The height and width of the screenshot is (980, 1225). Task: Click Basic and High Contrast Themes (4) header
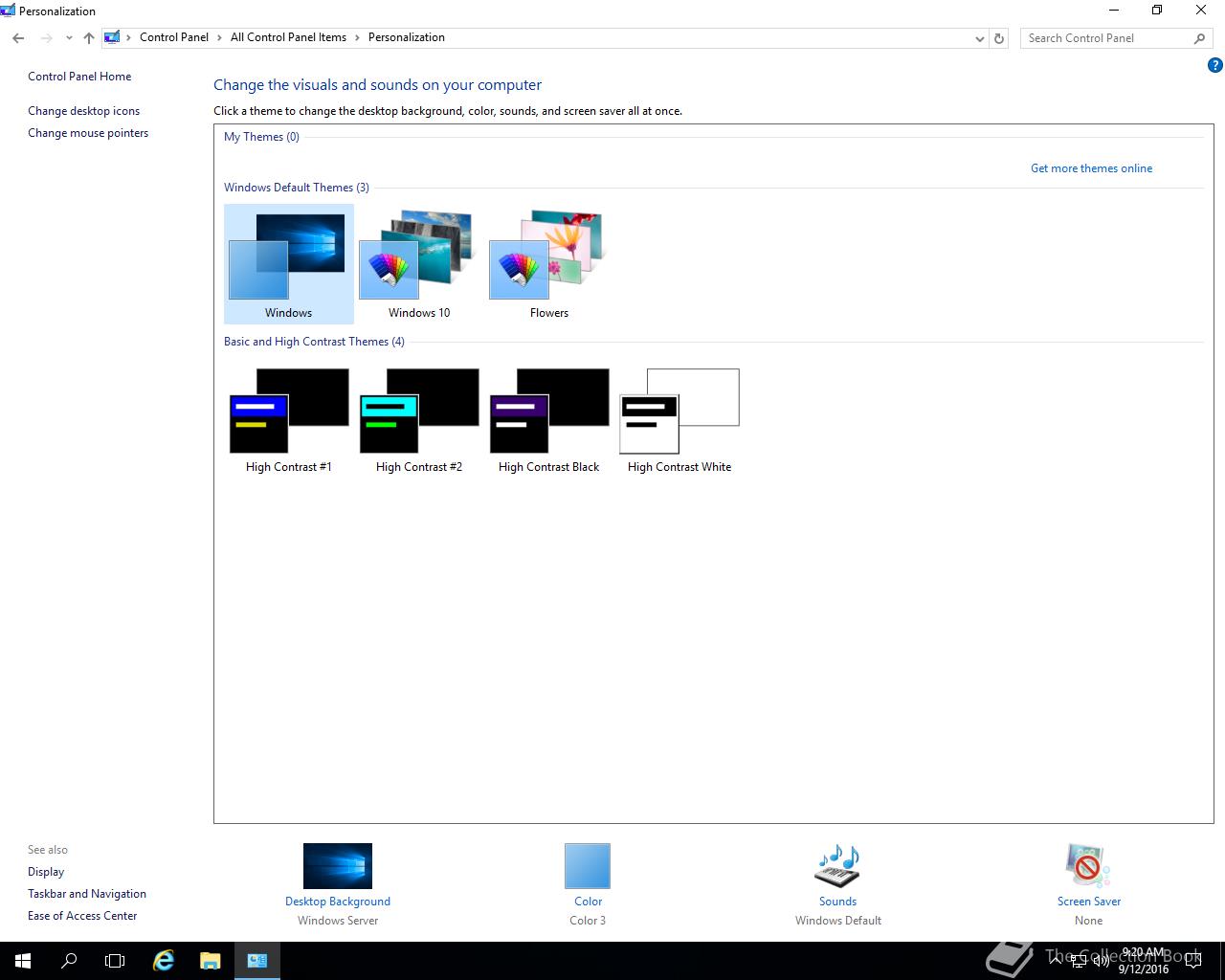tap(314, 342)
